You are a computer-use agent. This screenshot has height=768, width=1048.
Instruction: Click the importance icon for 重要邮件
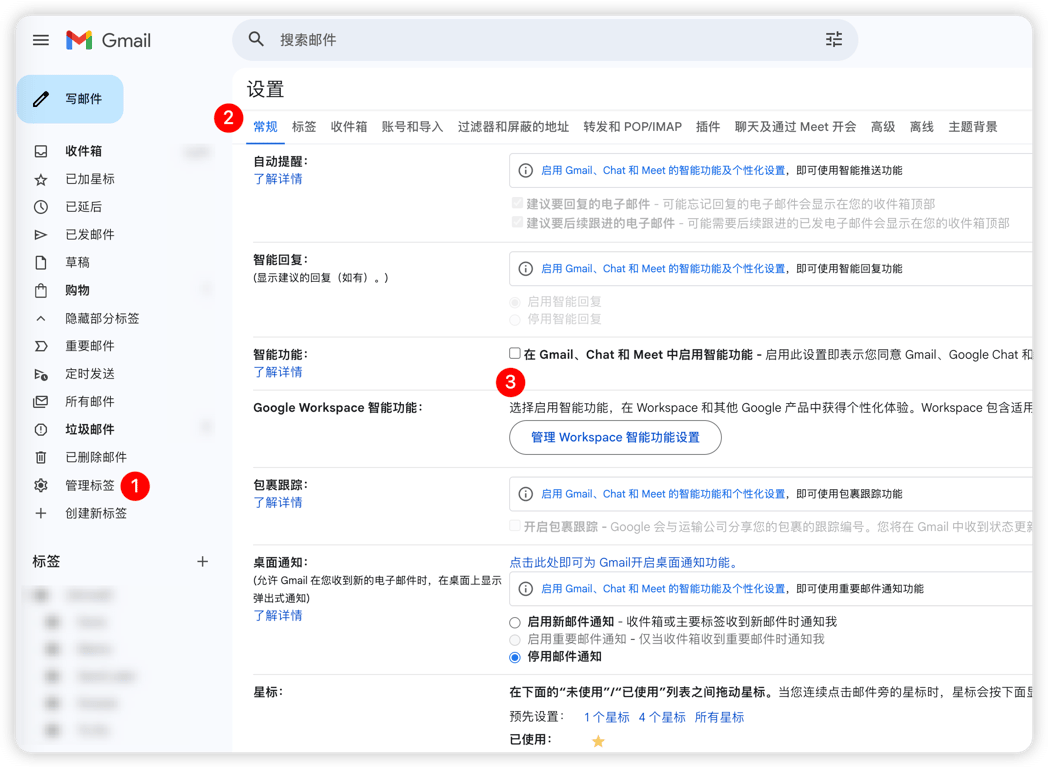(41, 346)
